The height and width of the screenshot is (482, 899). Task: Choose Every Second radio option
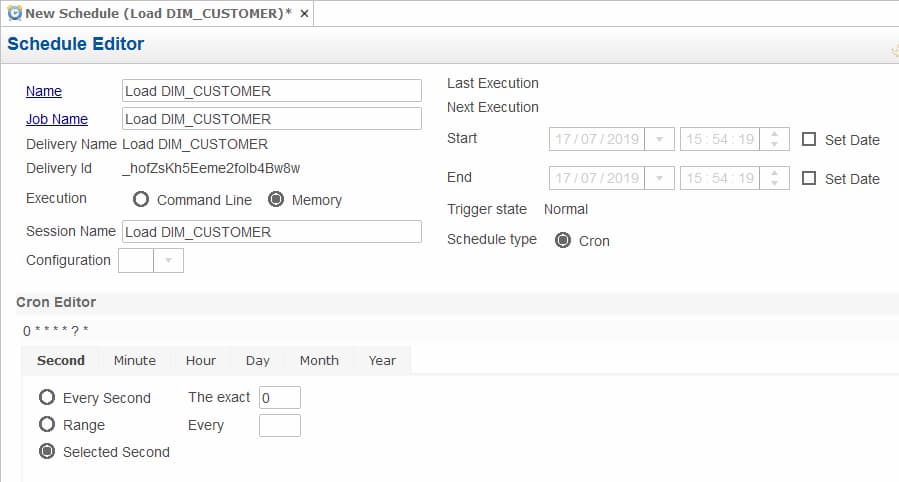click(47, 397)
